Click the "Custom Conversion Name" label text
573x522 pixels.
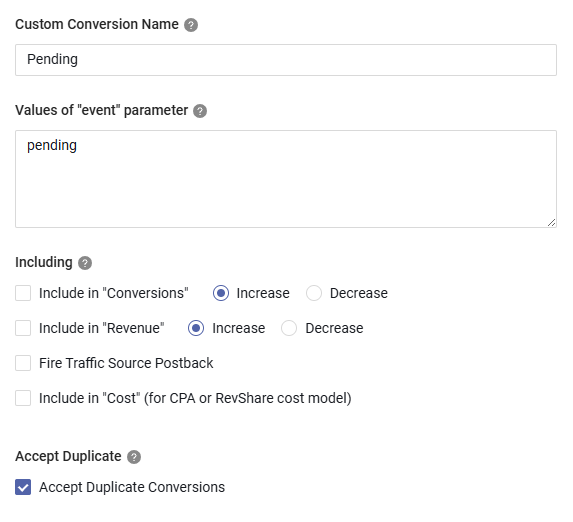[x=97, y=24]
